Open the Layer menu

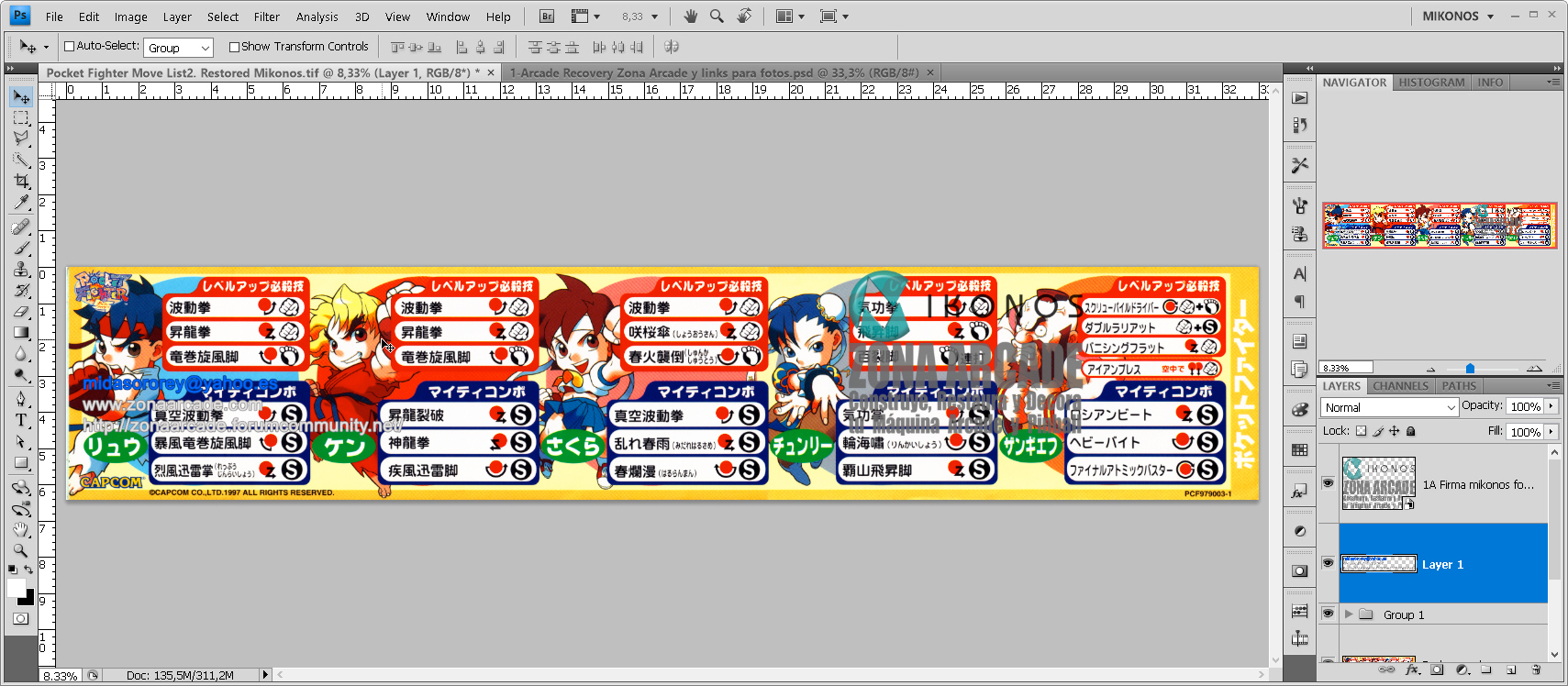(x=177, y=17)
